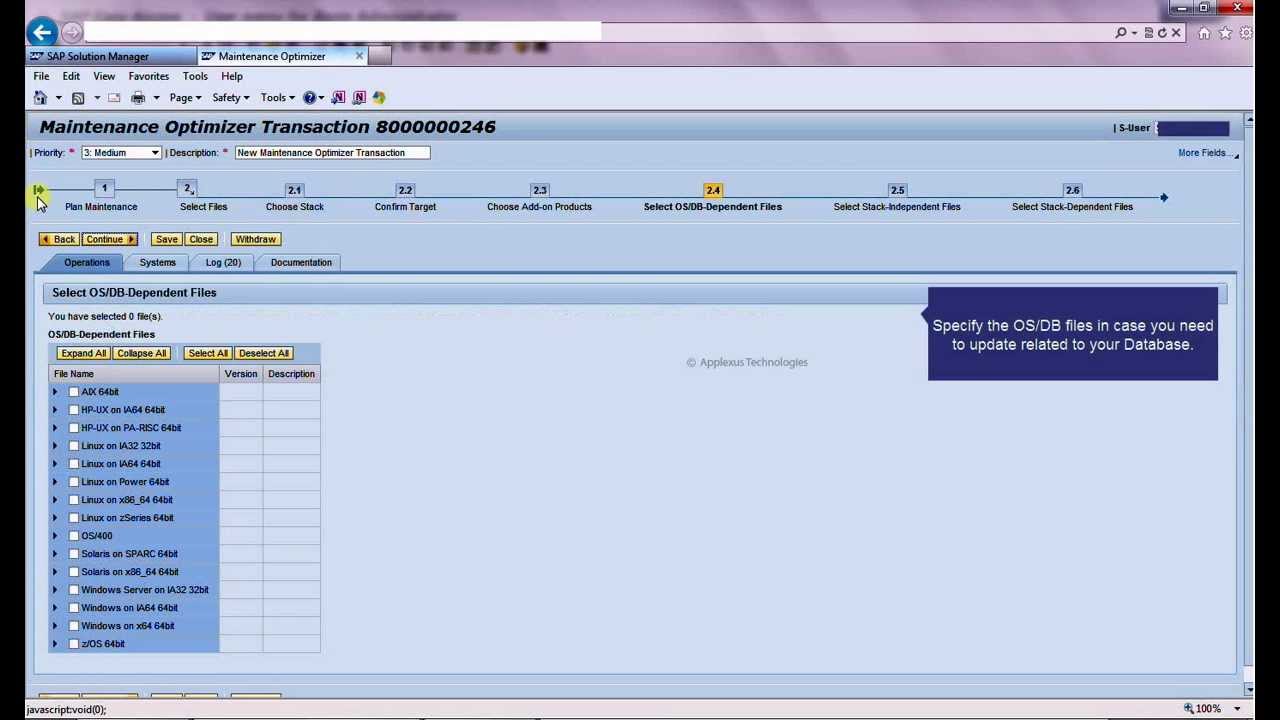Click the Withdraw button

(x=255, y=239)
